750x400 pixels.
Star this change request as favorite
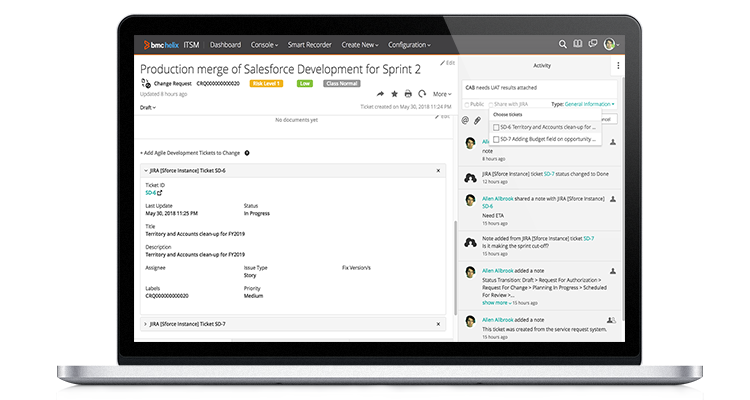coord(394,93)
